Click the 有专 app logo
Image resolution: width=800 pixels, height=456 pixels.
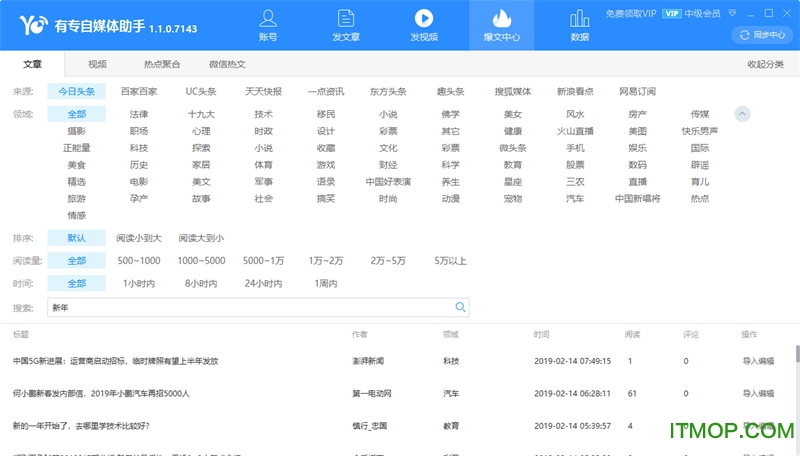(x=34, y=24)
